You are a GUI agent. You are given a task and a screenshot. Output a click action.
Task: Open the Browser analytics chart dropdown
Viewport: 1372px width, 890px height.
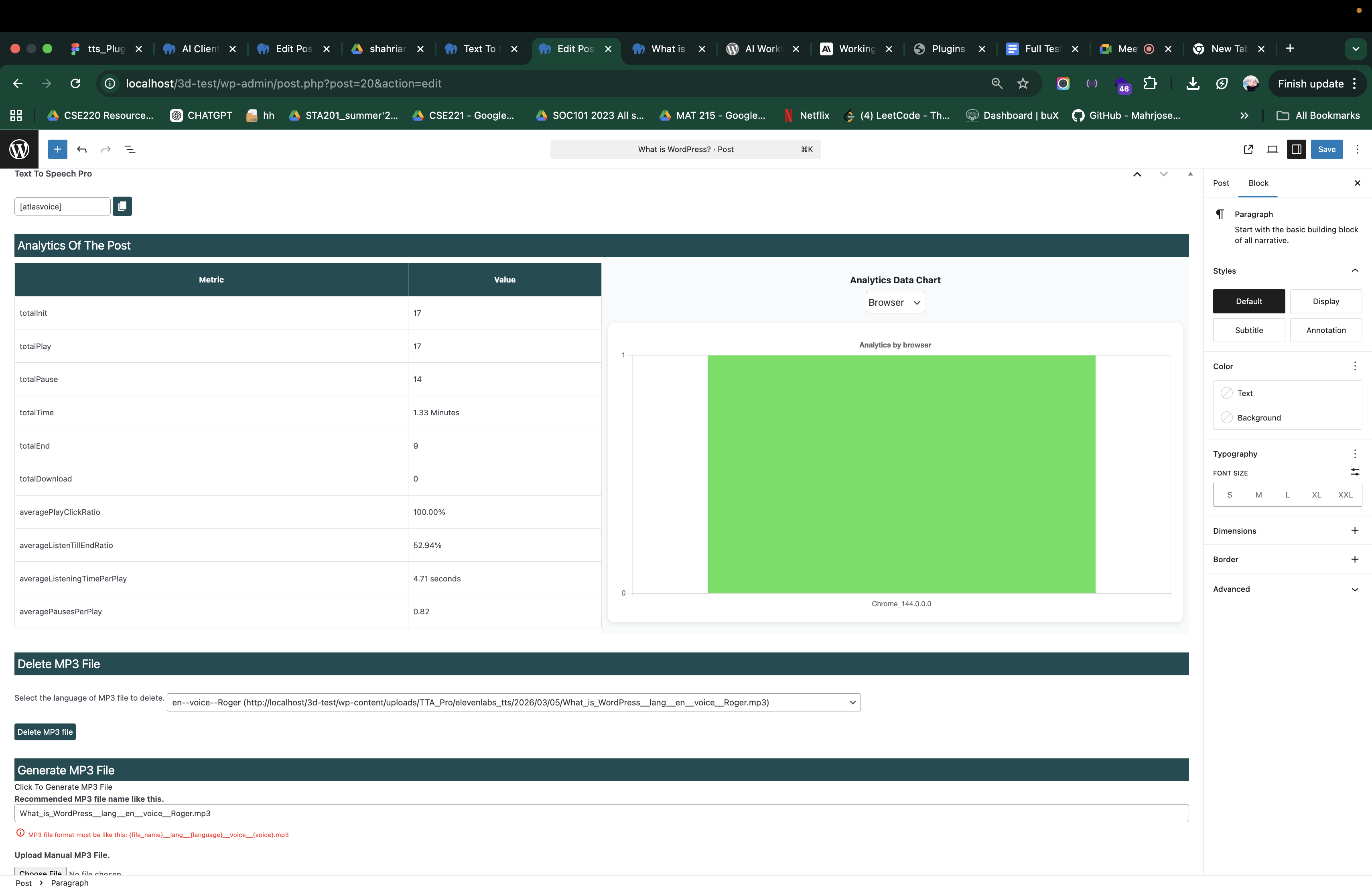(894, 302)
